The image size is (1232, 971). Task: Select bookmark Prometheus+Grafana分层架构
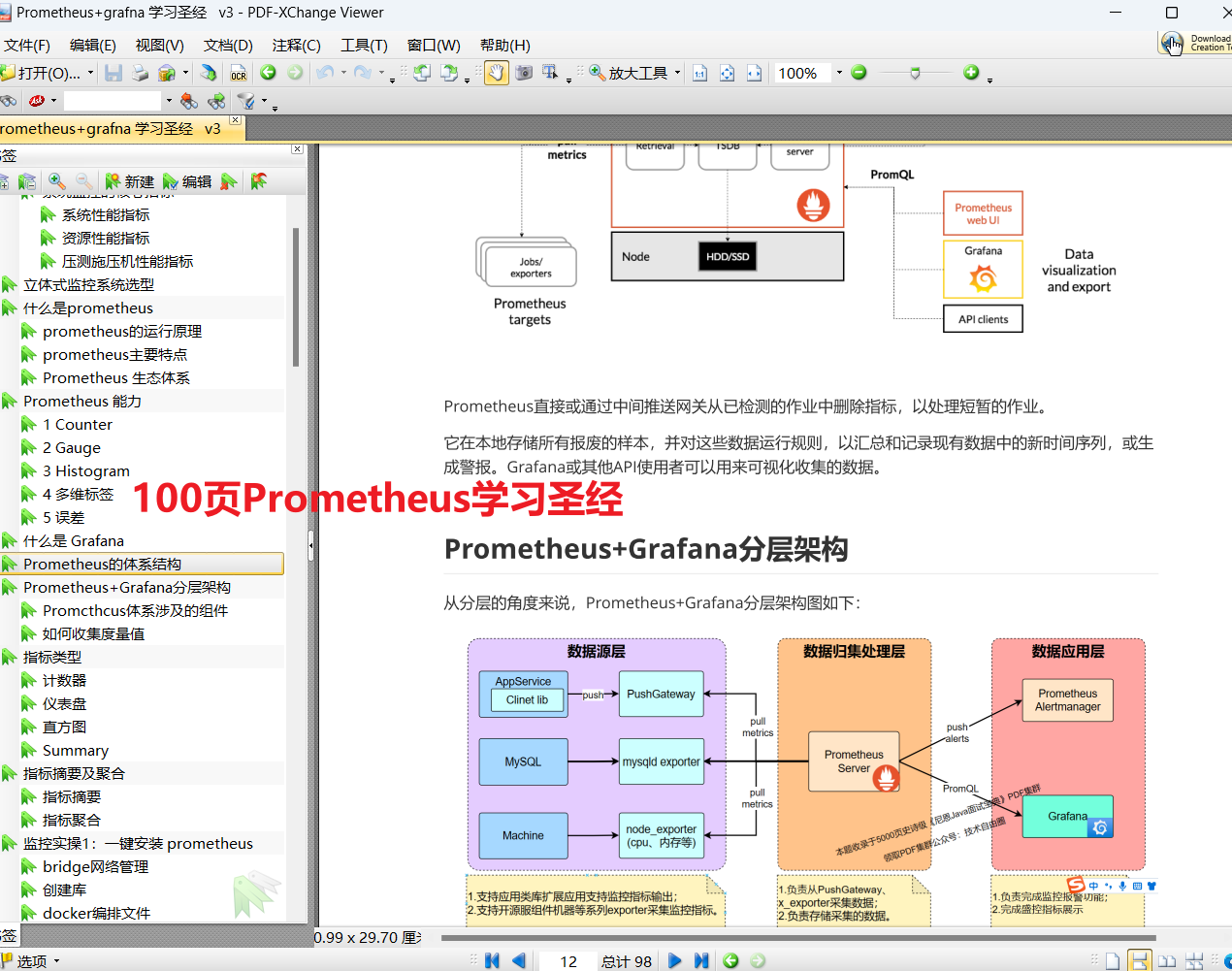pyautogui.click(x=127, y=587)
